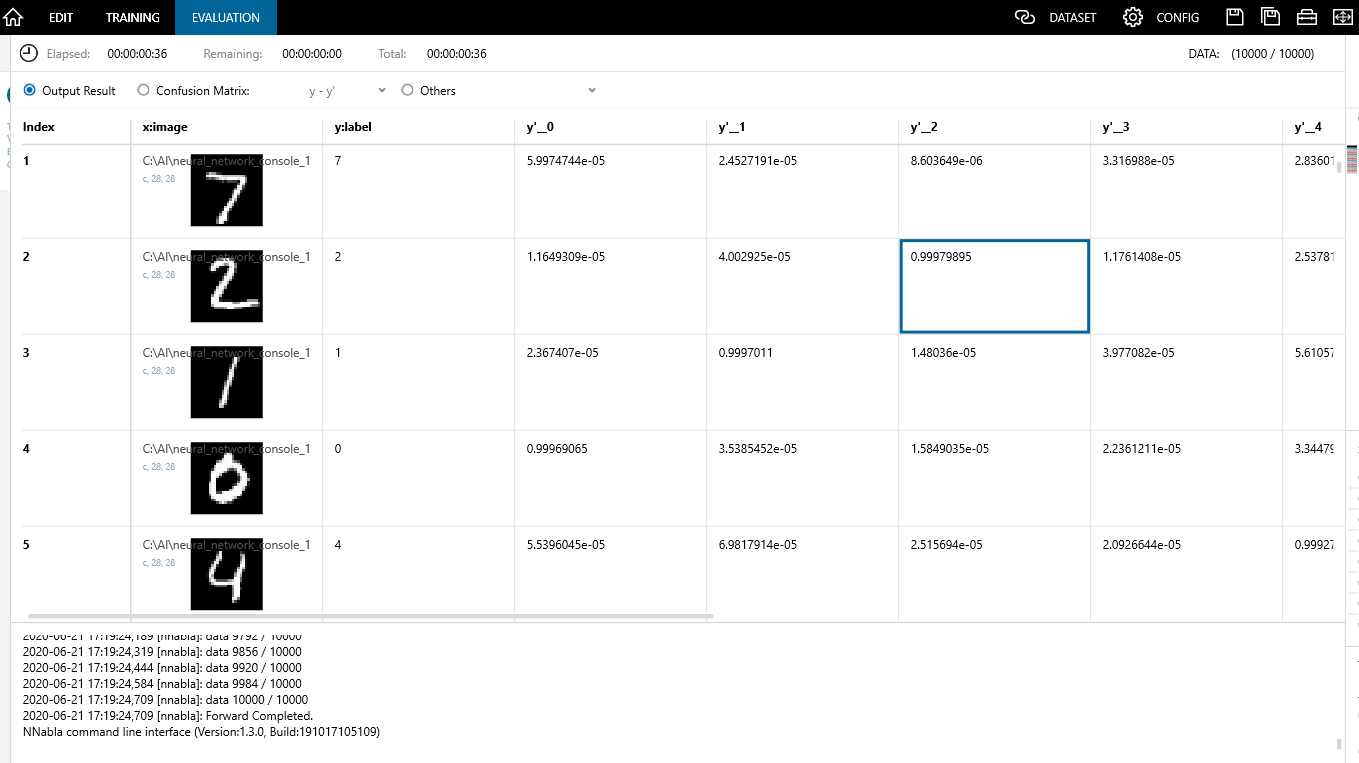Click the fit-to-screen arrows icon

1341,17
